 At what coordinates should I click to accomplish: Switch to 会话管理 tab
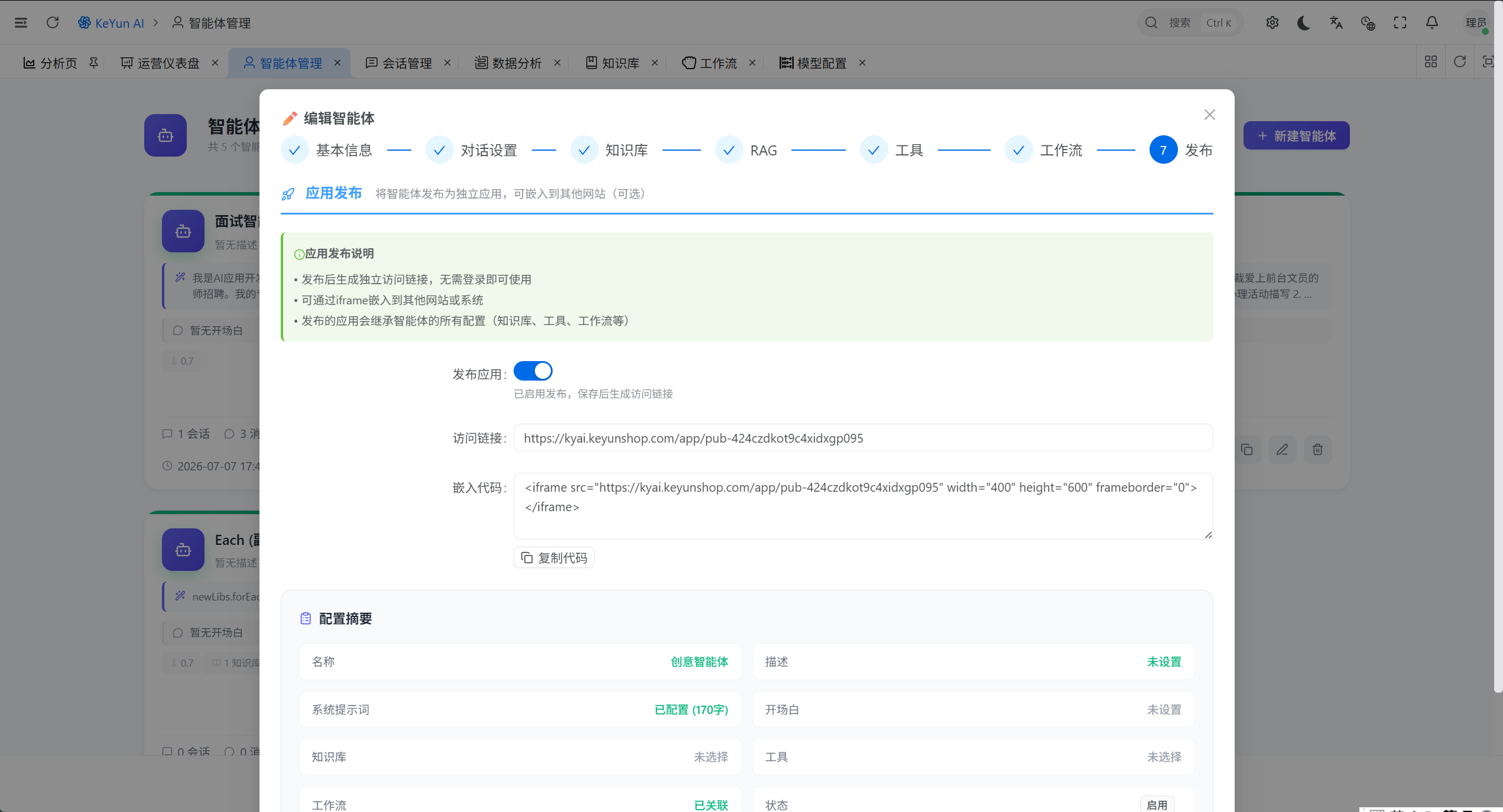pyautogui.click(x=399, y=63)
